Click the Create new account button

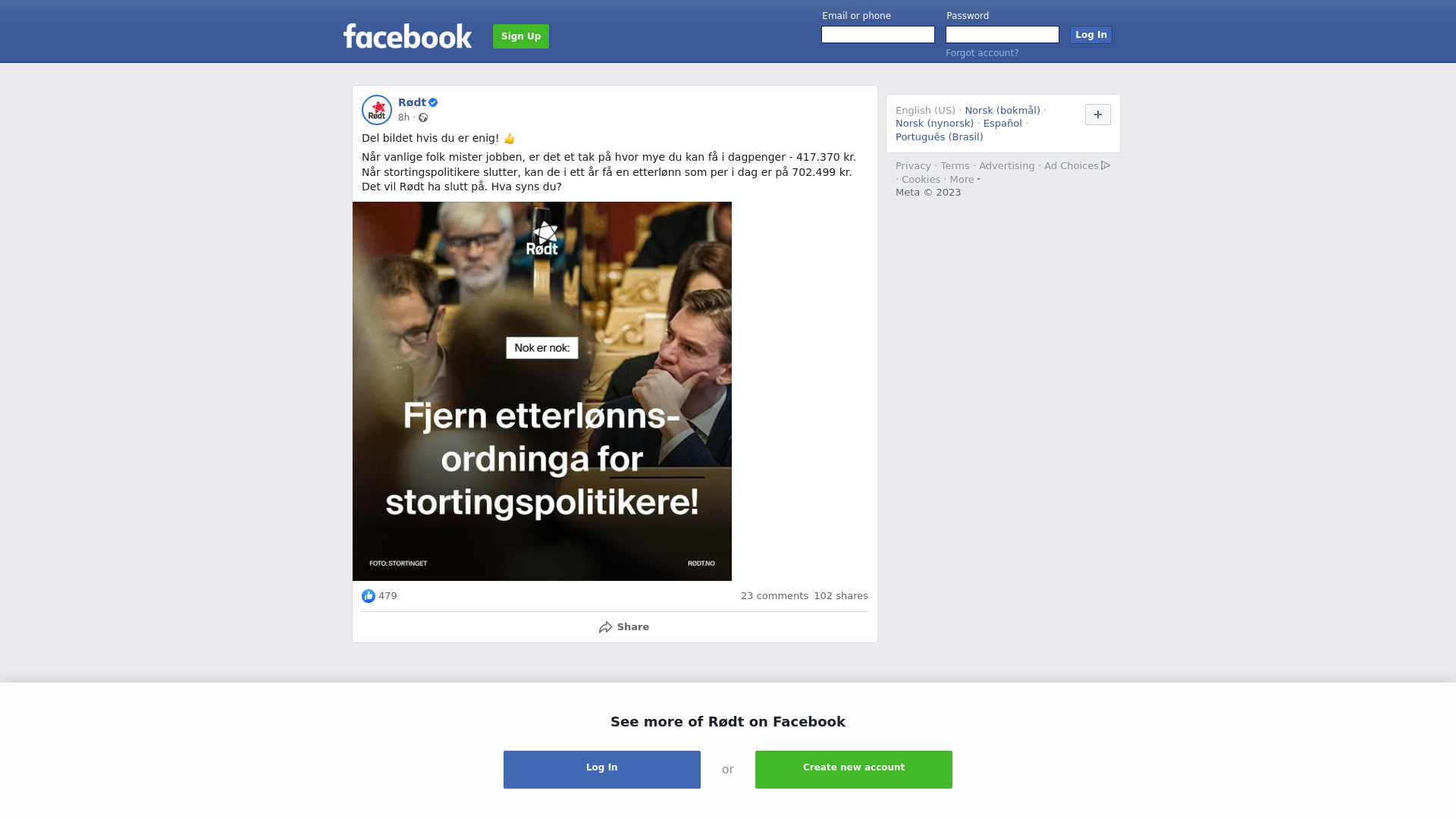pyautogui.click(x=854, y=770)
